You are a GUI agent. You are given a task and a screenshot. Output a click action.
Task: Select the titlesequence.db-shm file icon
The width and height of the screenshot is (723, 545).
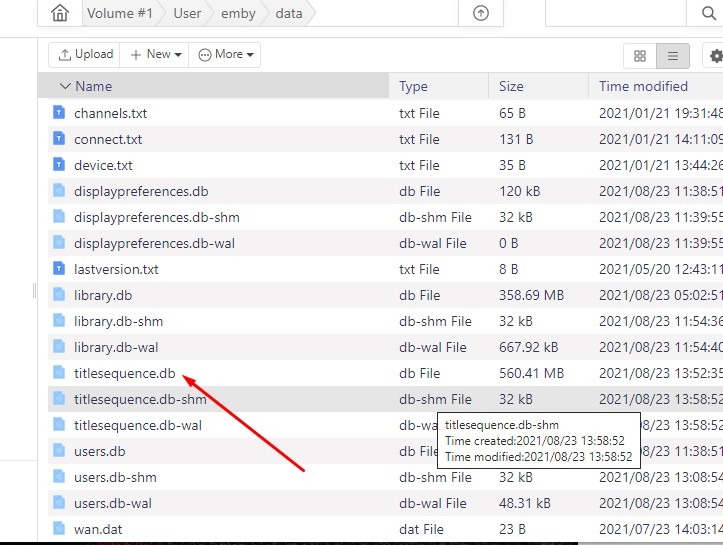click(59, 398)
